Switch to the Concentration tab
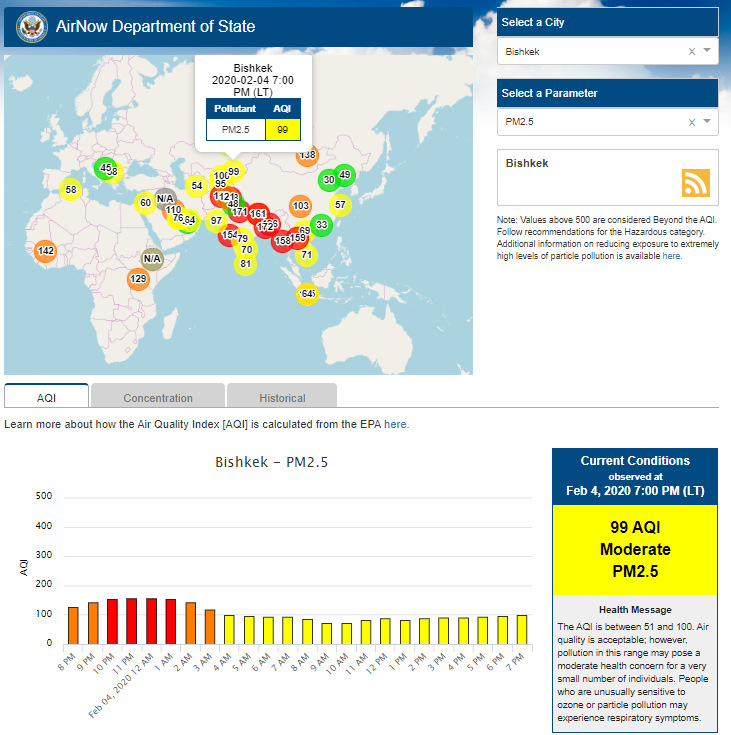Screen dimensions: 731x735 pyautogui.click(x=158, y=397)
